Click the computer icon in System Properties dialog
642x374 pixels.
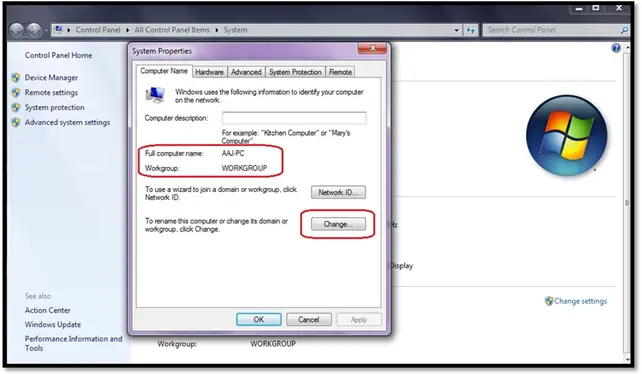[155, 95]
